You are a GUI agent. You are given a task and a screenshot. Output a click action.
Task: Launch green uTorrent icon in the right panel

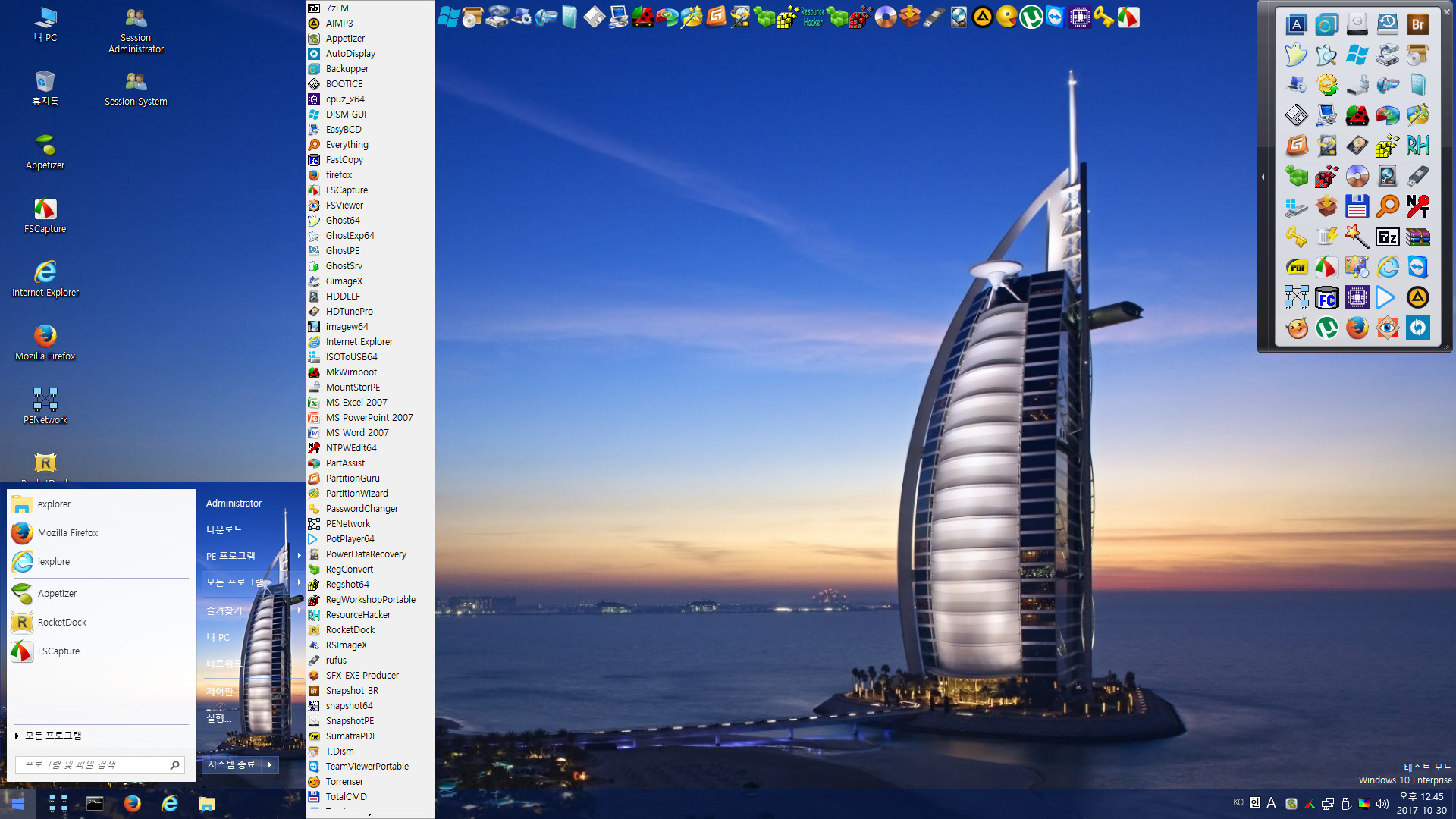coord(1326,328)
